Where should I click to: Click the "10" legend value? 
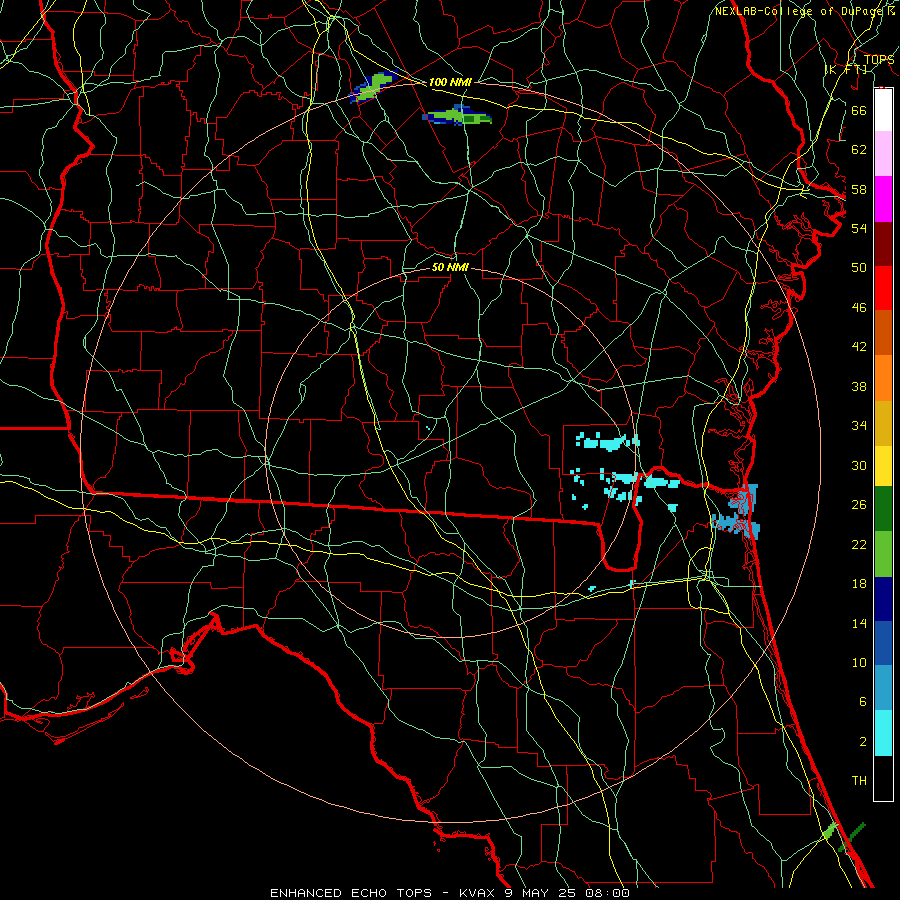(859, 662)
